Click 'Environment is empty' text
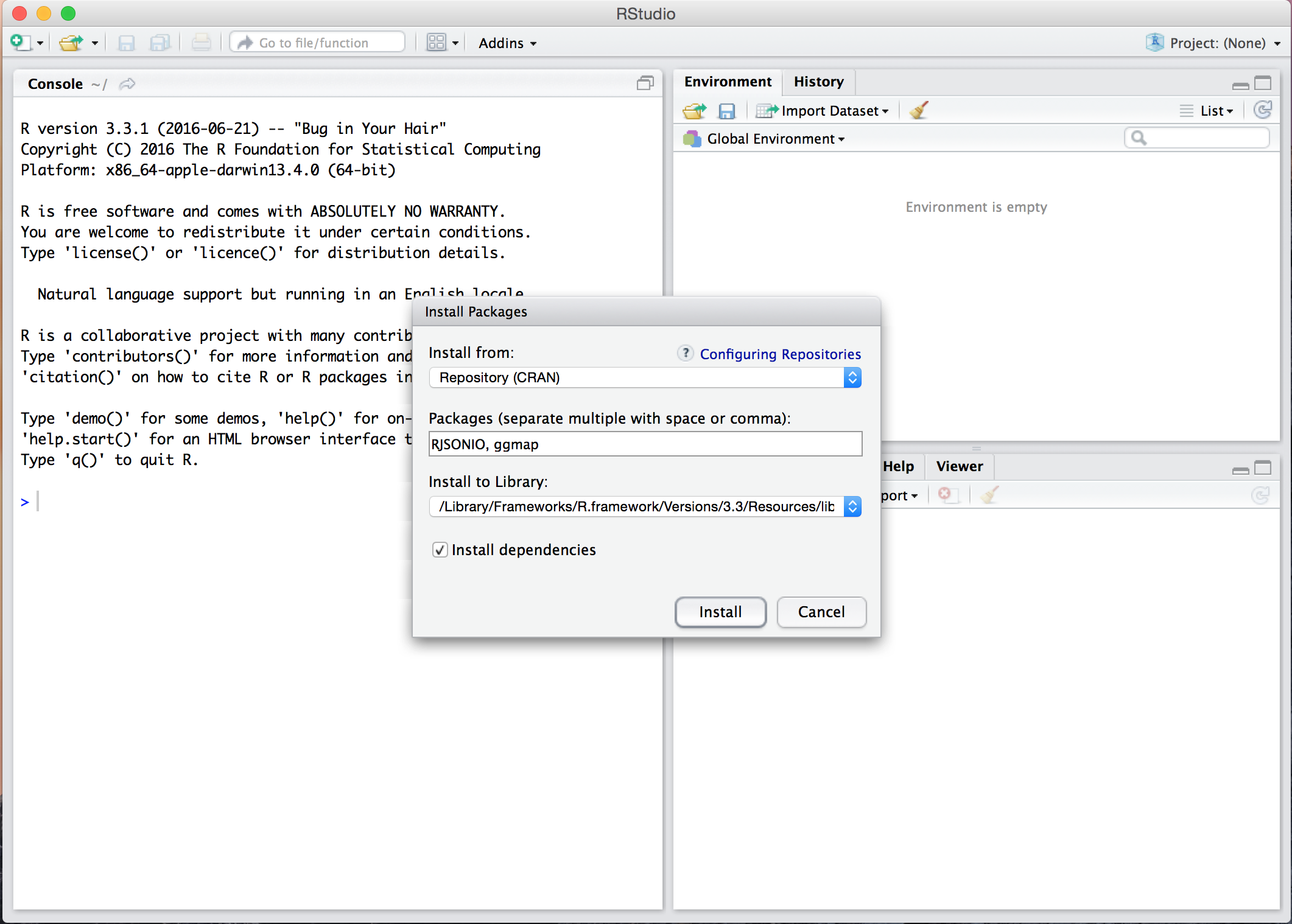The width and height of the screenshot is (1292, 924). [x=976, y=207]
